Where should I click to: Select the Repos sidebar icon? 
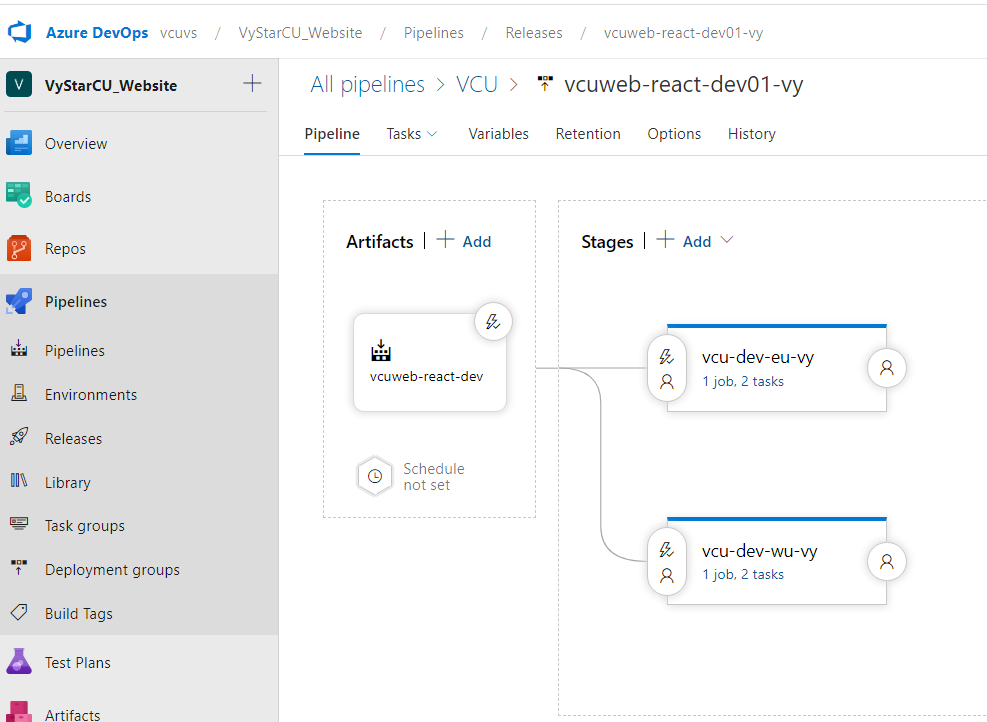[x=21, y=248]
